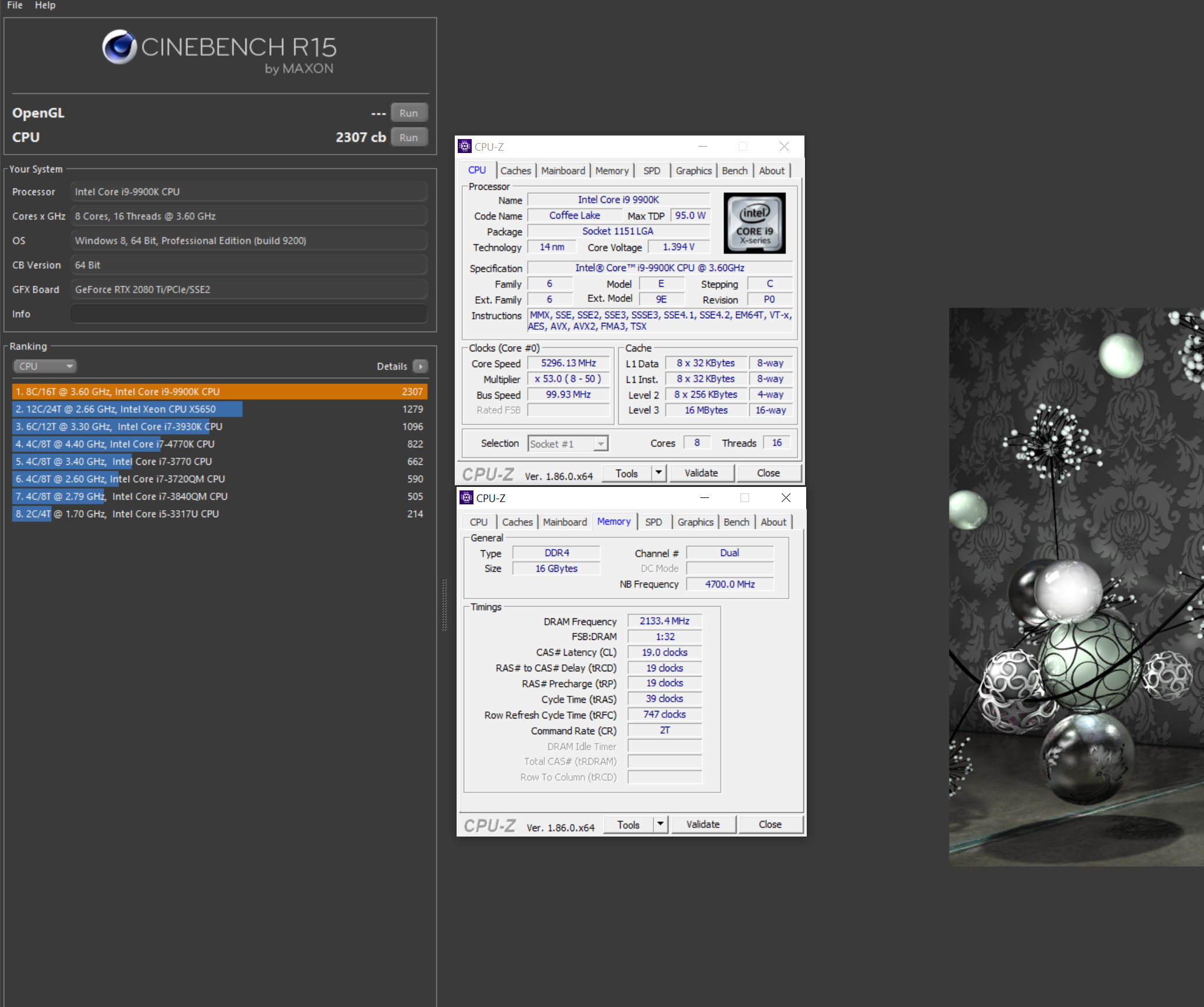Click Tools button in lower CPU-Z window
The height and width of the screenshot is (1007, 1204).
click(628, 824)
